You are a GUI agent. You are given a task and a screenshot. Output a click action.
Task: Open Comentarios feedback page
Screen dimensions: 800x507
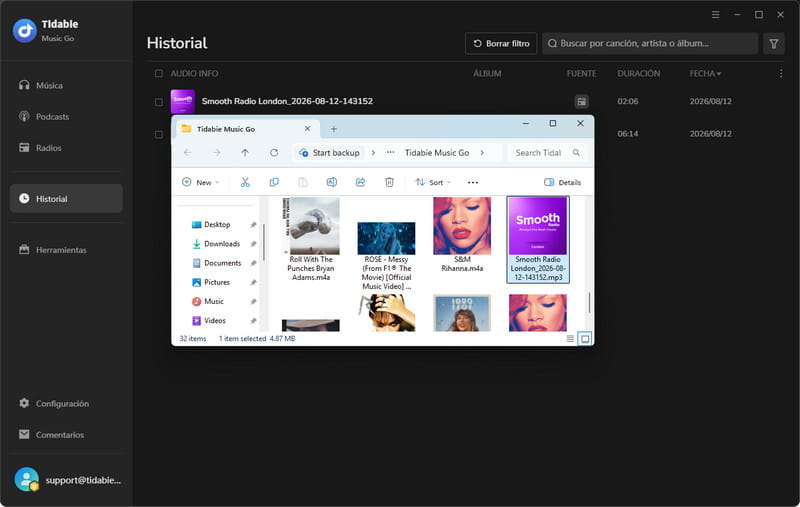52,434
